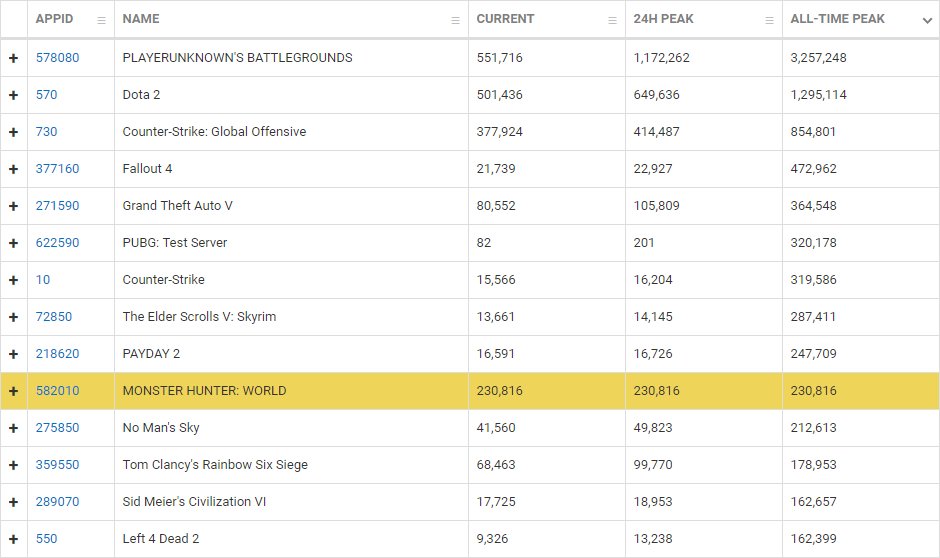
Task: Open appid link 218620
Action: (x=58, y=354)
